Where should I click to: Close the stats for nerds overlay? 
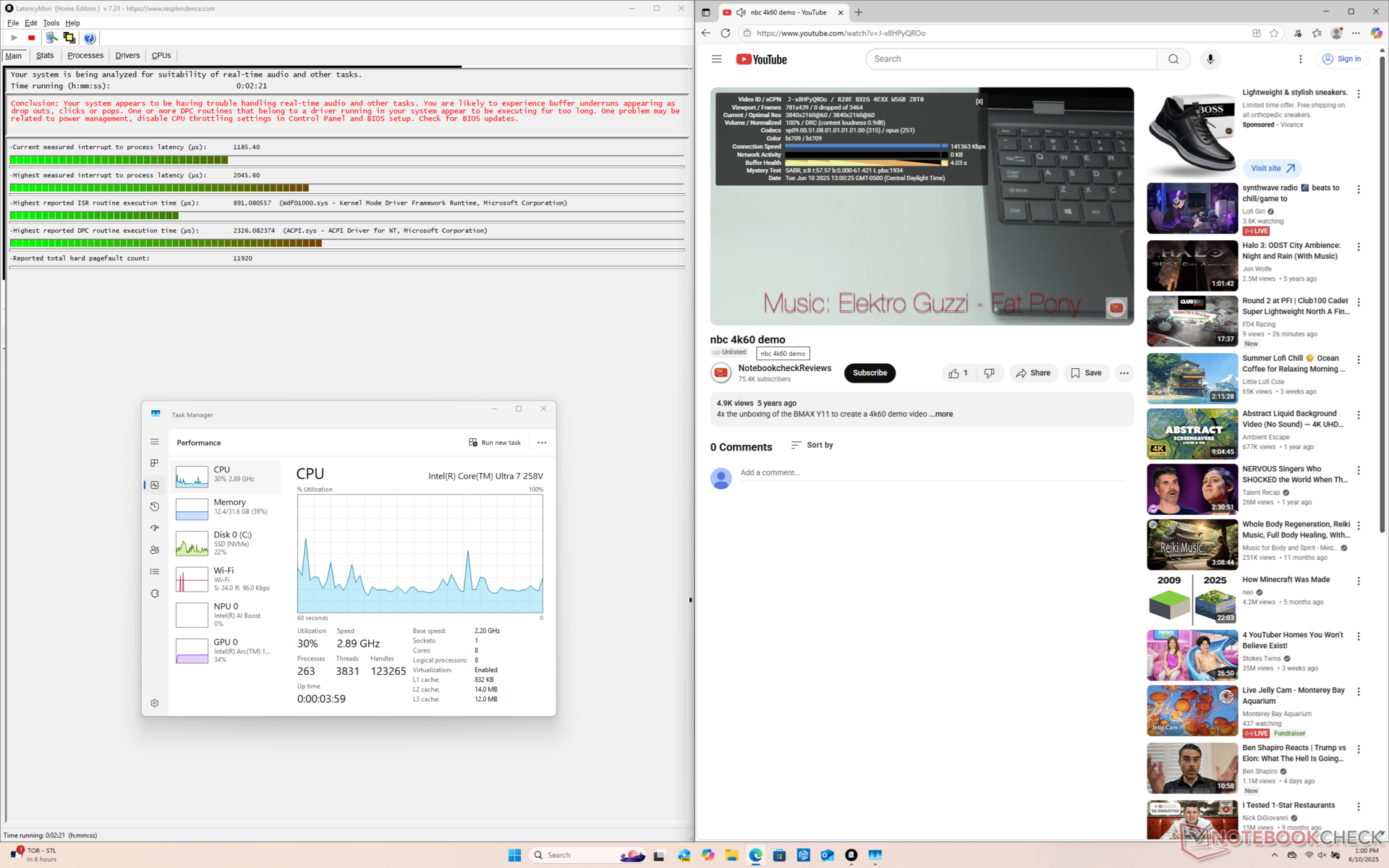tap(979, 101)
